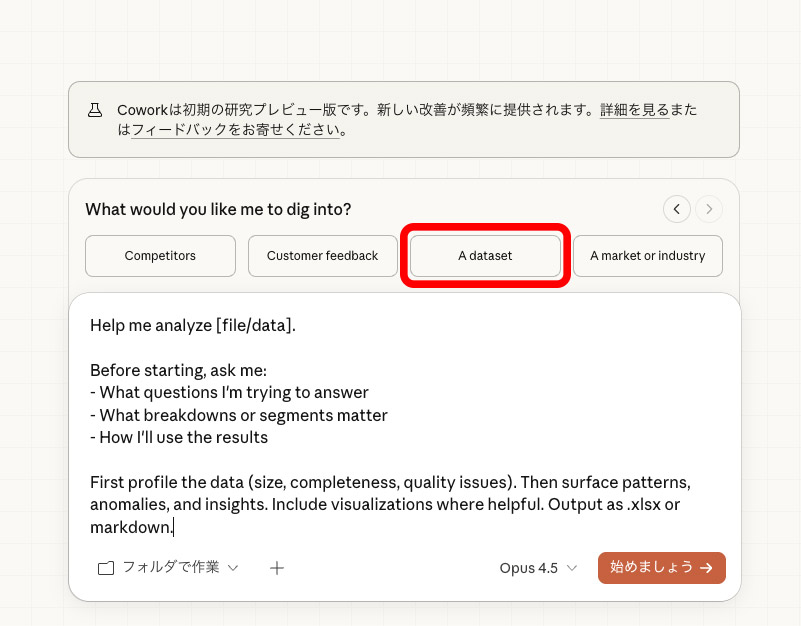Click inside the prompt text area

[x=400, y=420]
